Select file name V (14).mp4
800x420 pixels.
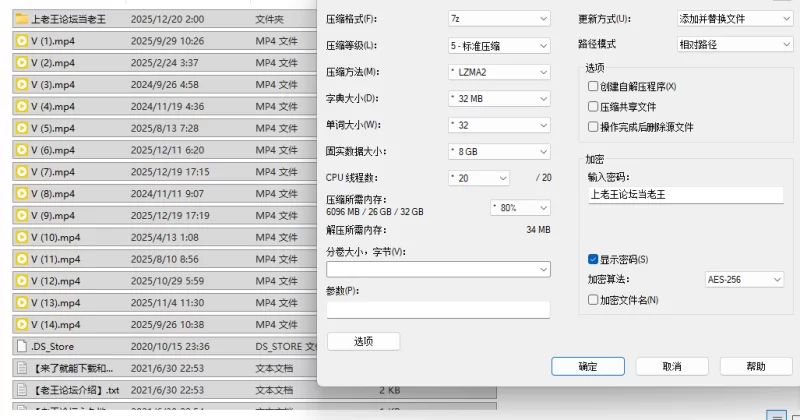coord(56,325)
